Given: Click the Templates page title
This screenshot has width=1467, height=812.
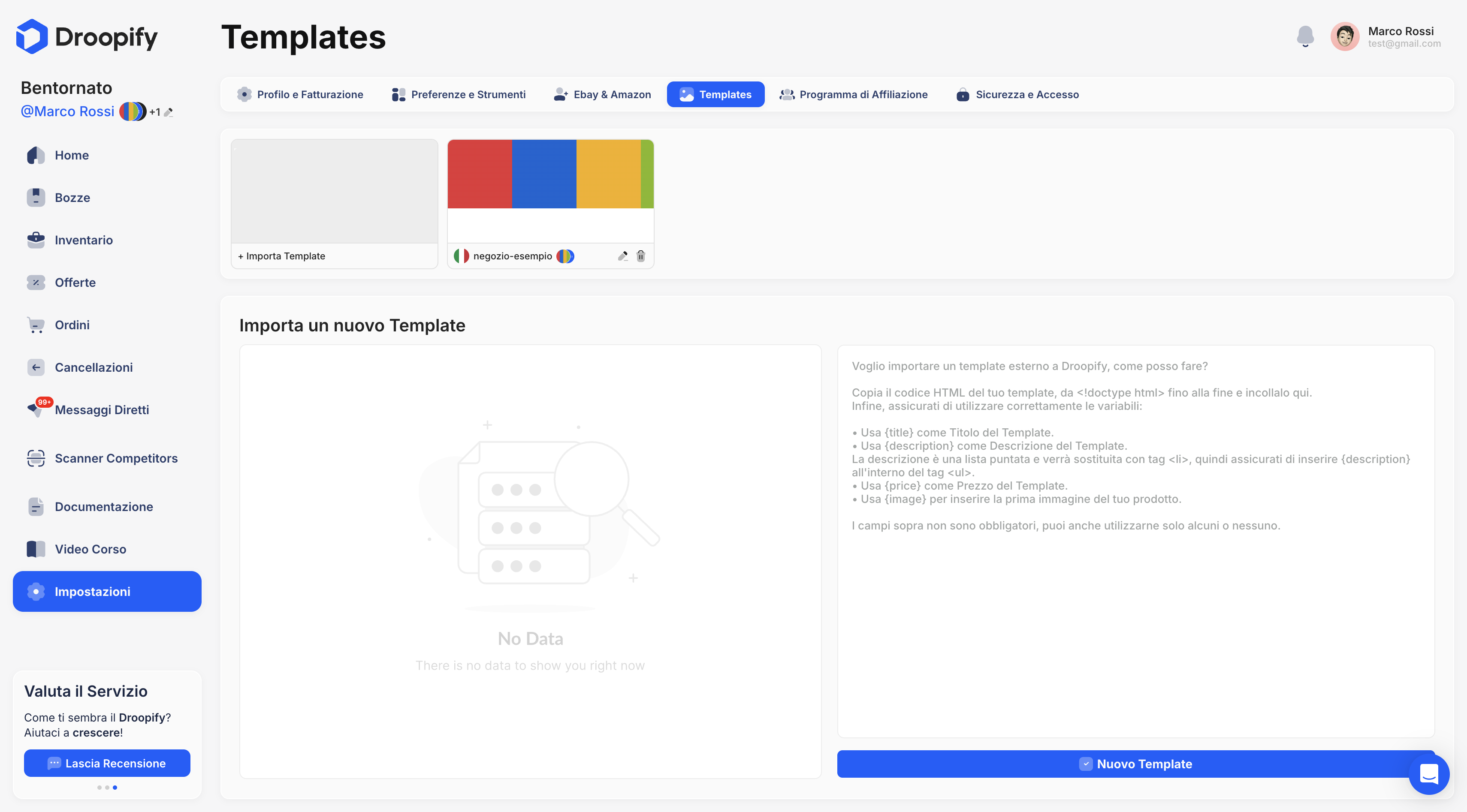Looking at the screenshot, I should (304, 37).
